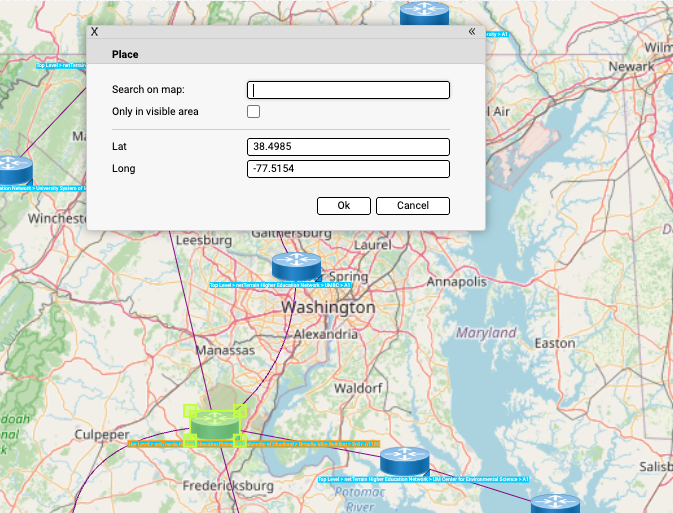
Task: Click the UM Center for Environmental Science router
Action: (404, 461)
